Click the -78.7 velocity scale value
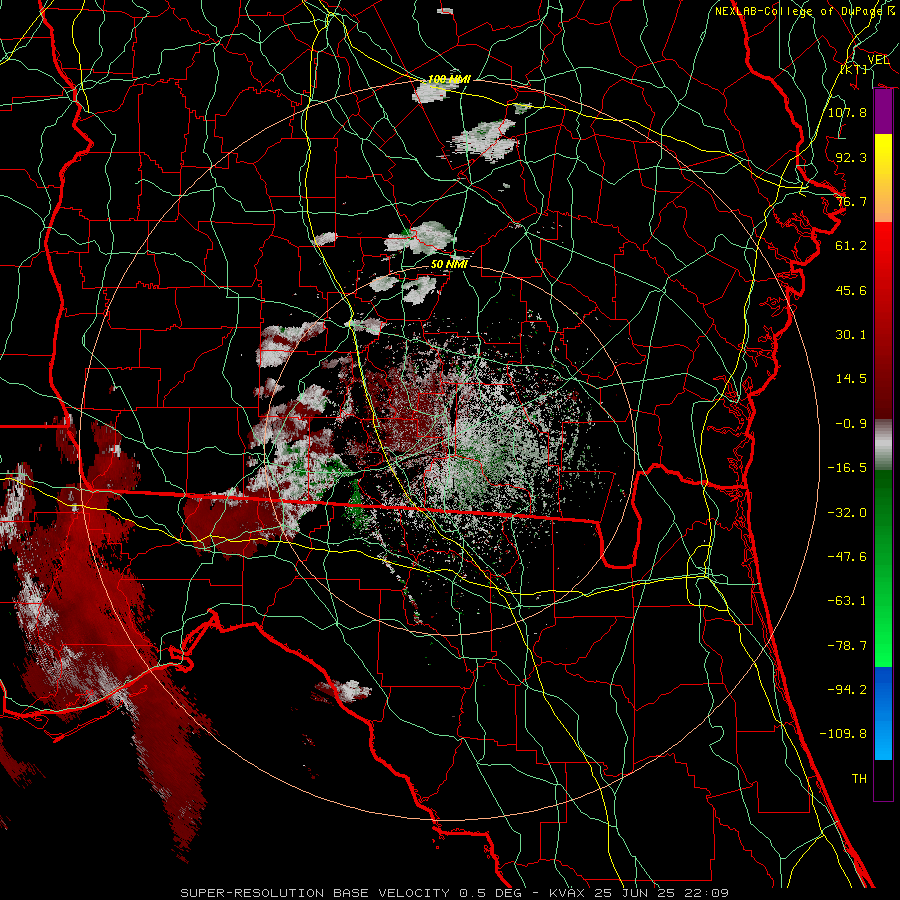Image resolution: width=900 pixels, height=900 pixels. tap(847, 646)
